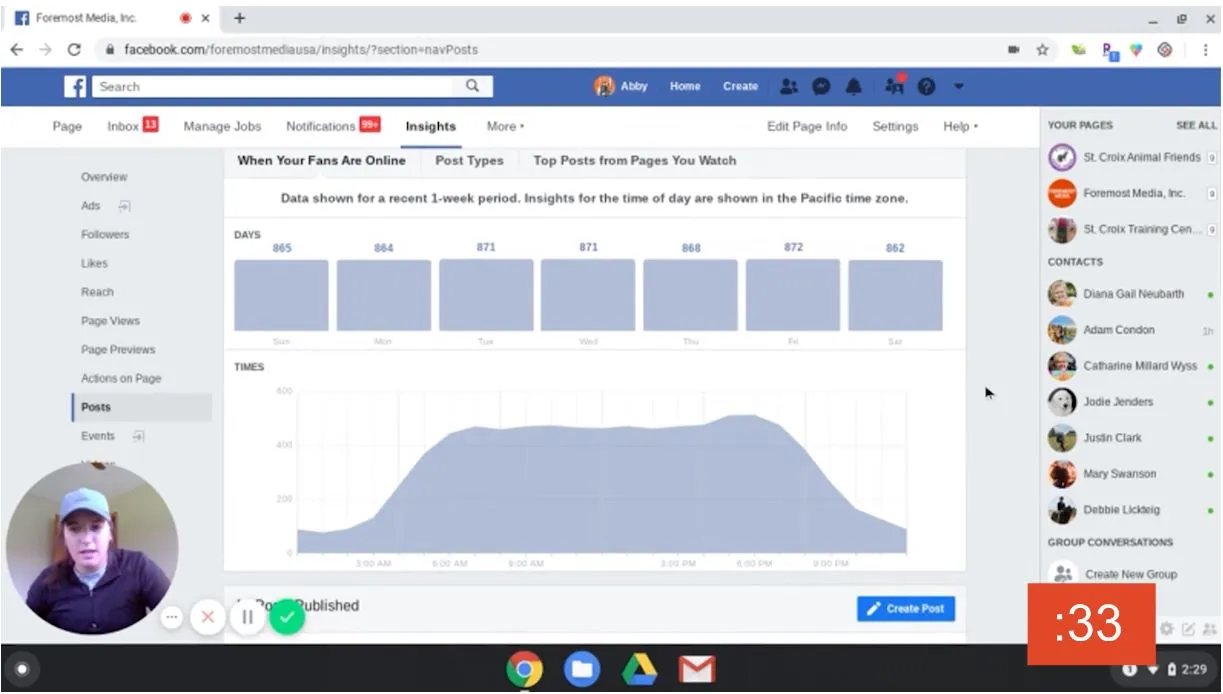Click the Facebook logo in the top bar
The height and width of the screenshot is (694, 1223).
[x=75, y=86]
